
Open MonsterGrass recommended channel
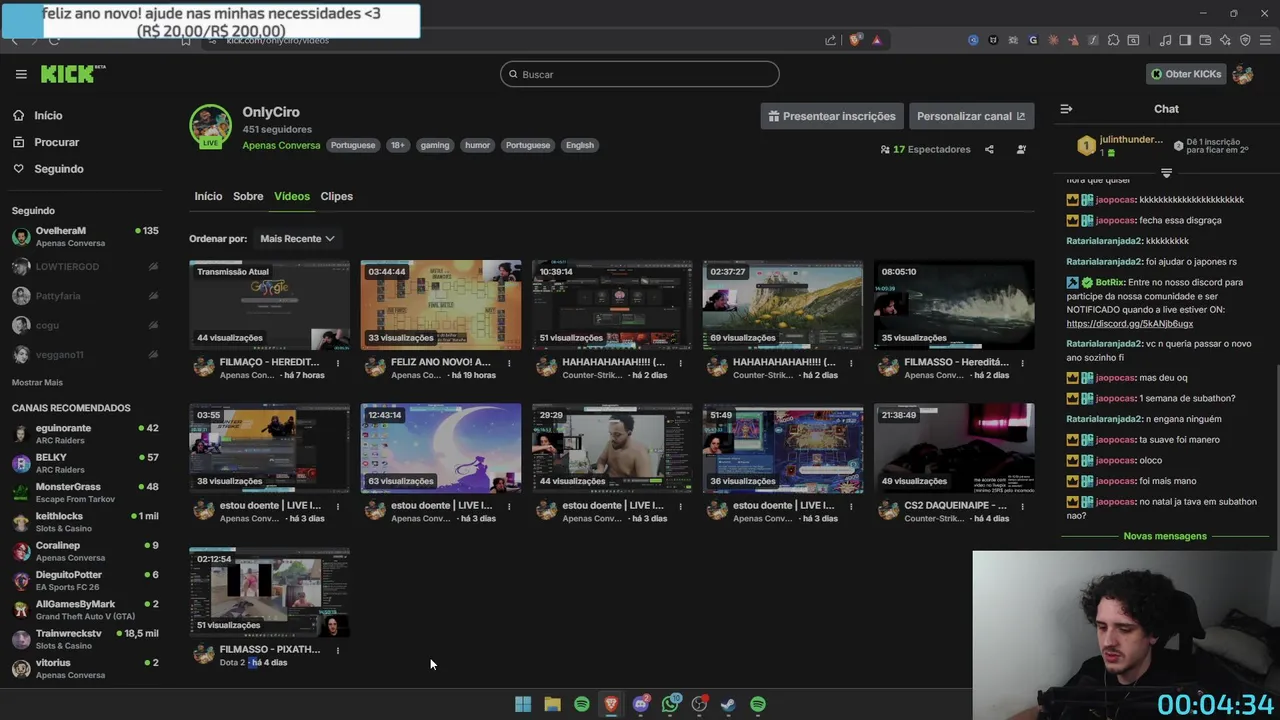[85, 492]
